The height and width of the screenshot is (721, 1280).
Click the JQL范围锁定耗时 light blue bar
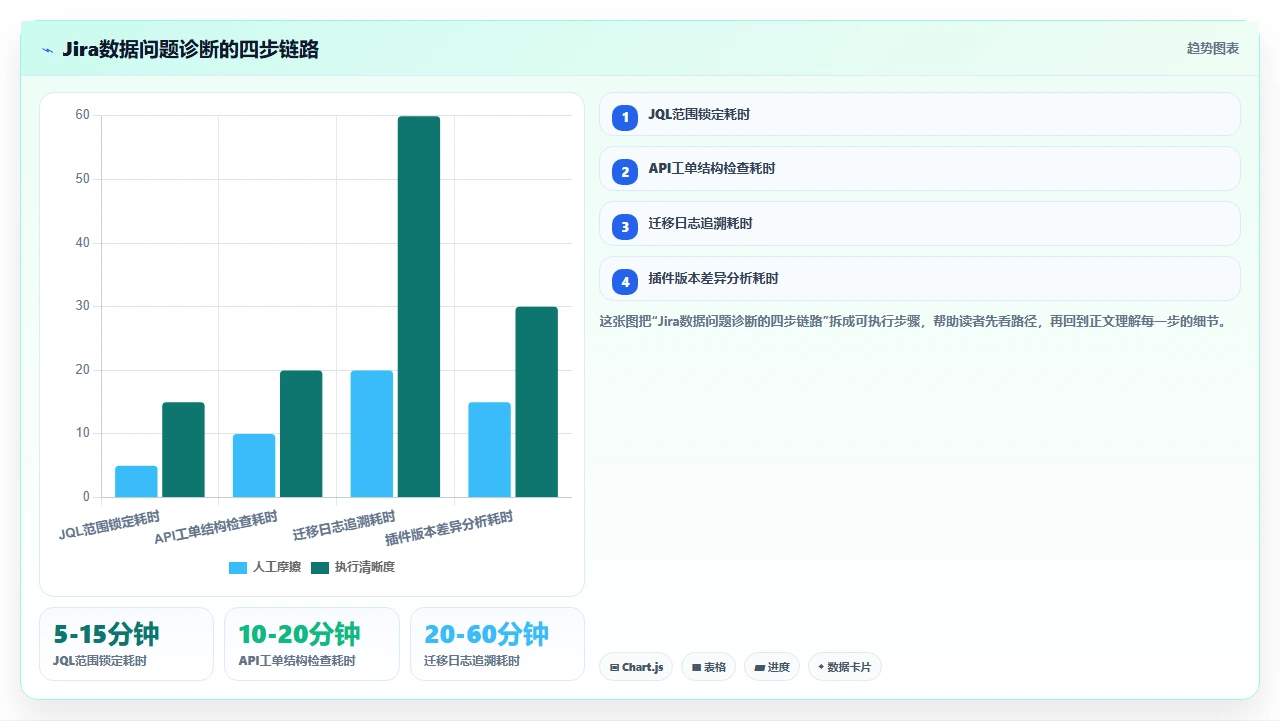(136, 481)
